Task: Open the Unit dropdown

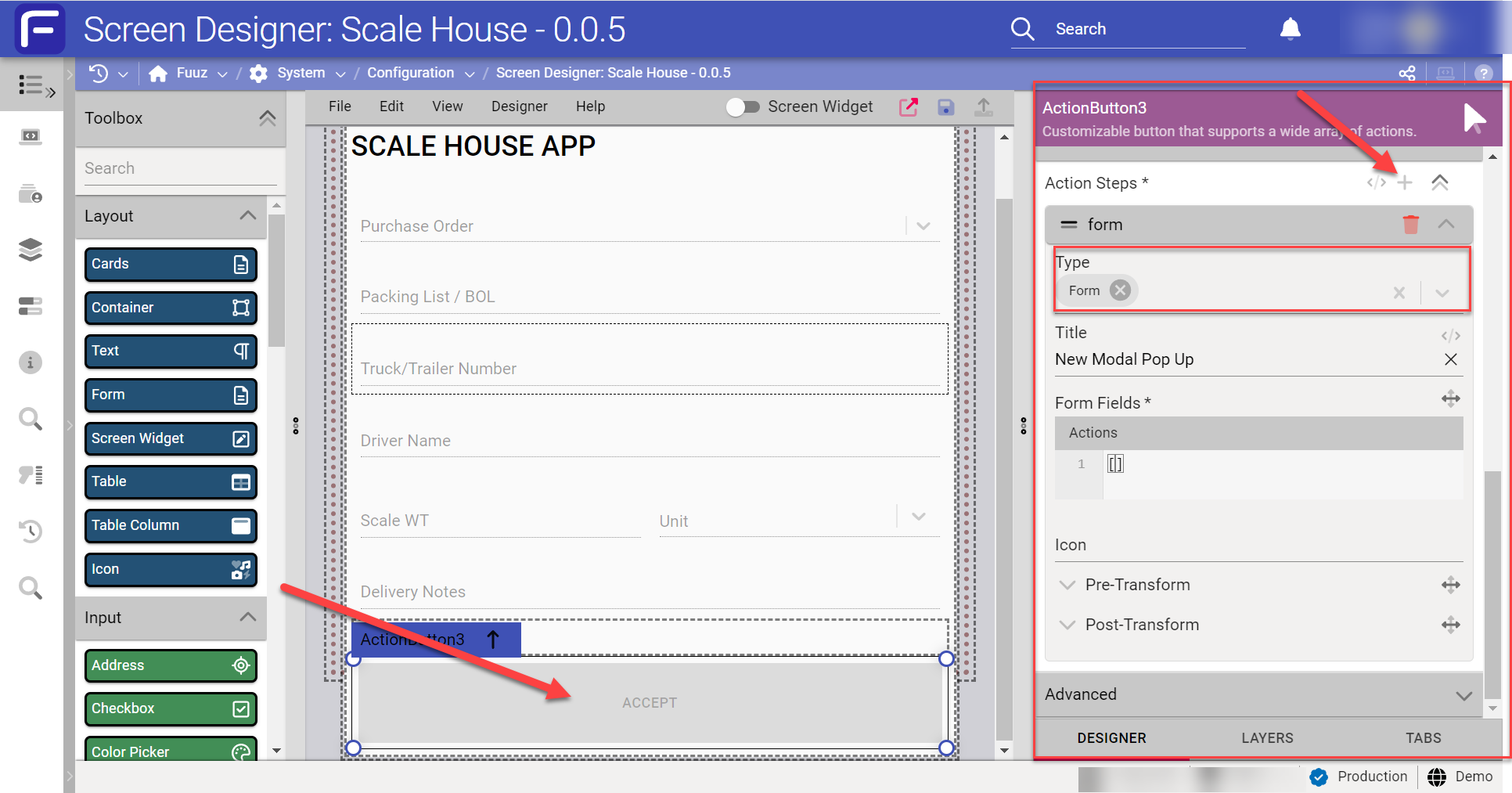Action: pos(919,517)
